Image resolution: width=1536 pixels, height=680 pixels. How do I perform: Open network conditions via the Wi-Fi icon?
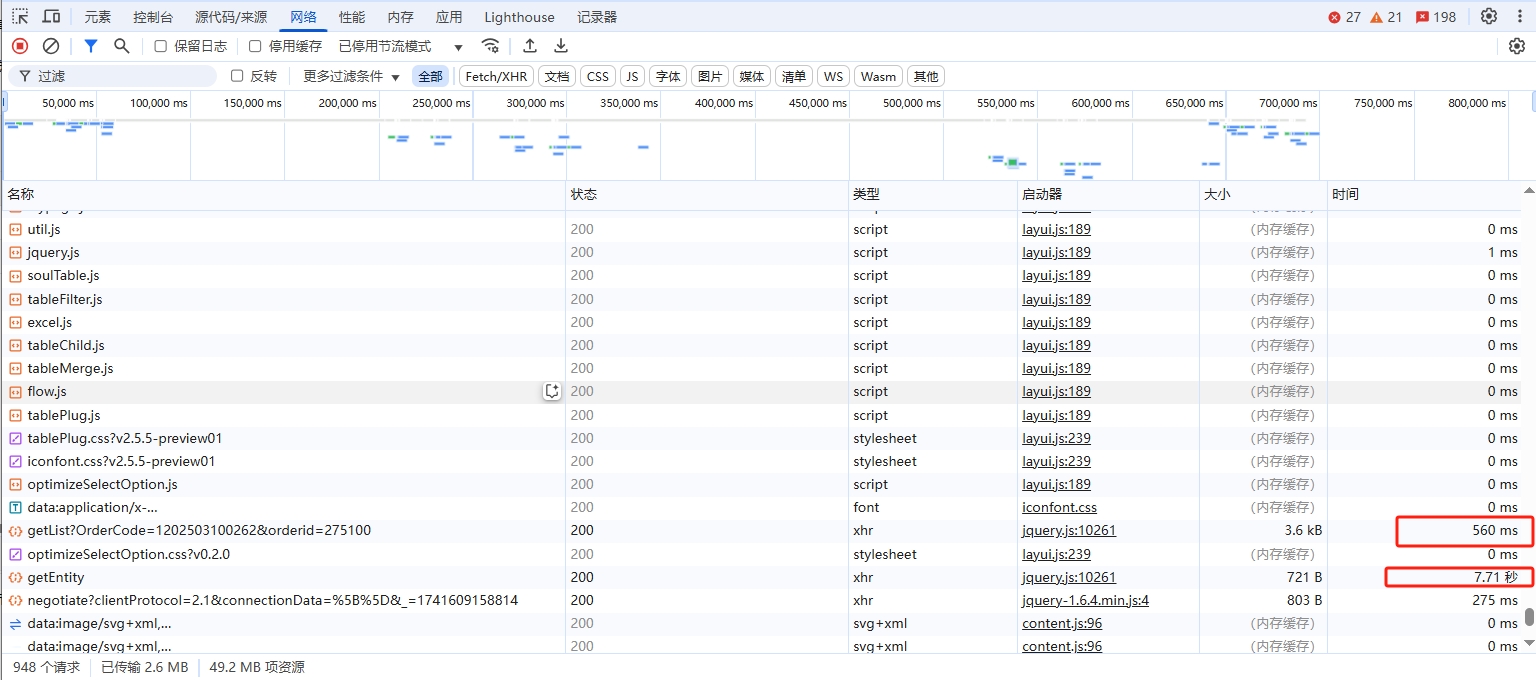coord(490,46)
